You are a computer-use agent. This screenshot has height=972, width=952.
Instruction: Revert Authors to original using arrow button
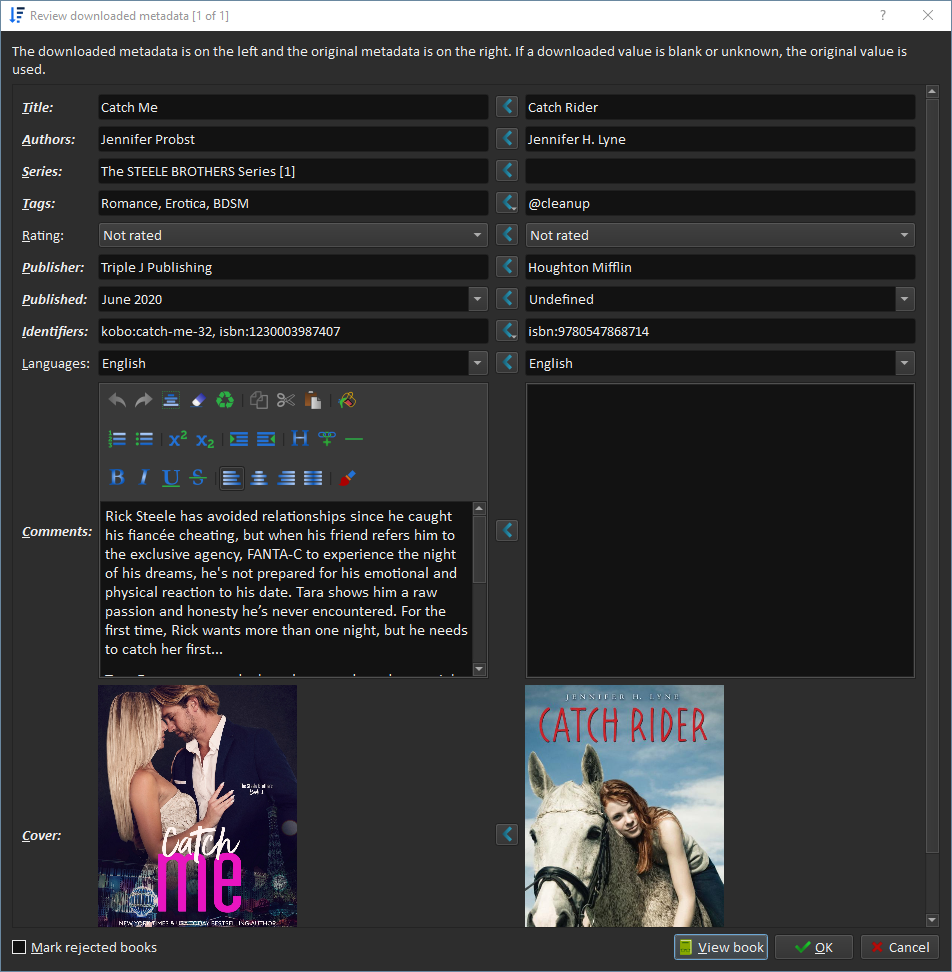pyautogui.click(x=507, y=138)
